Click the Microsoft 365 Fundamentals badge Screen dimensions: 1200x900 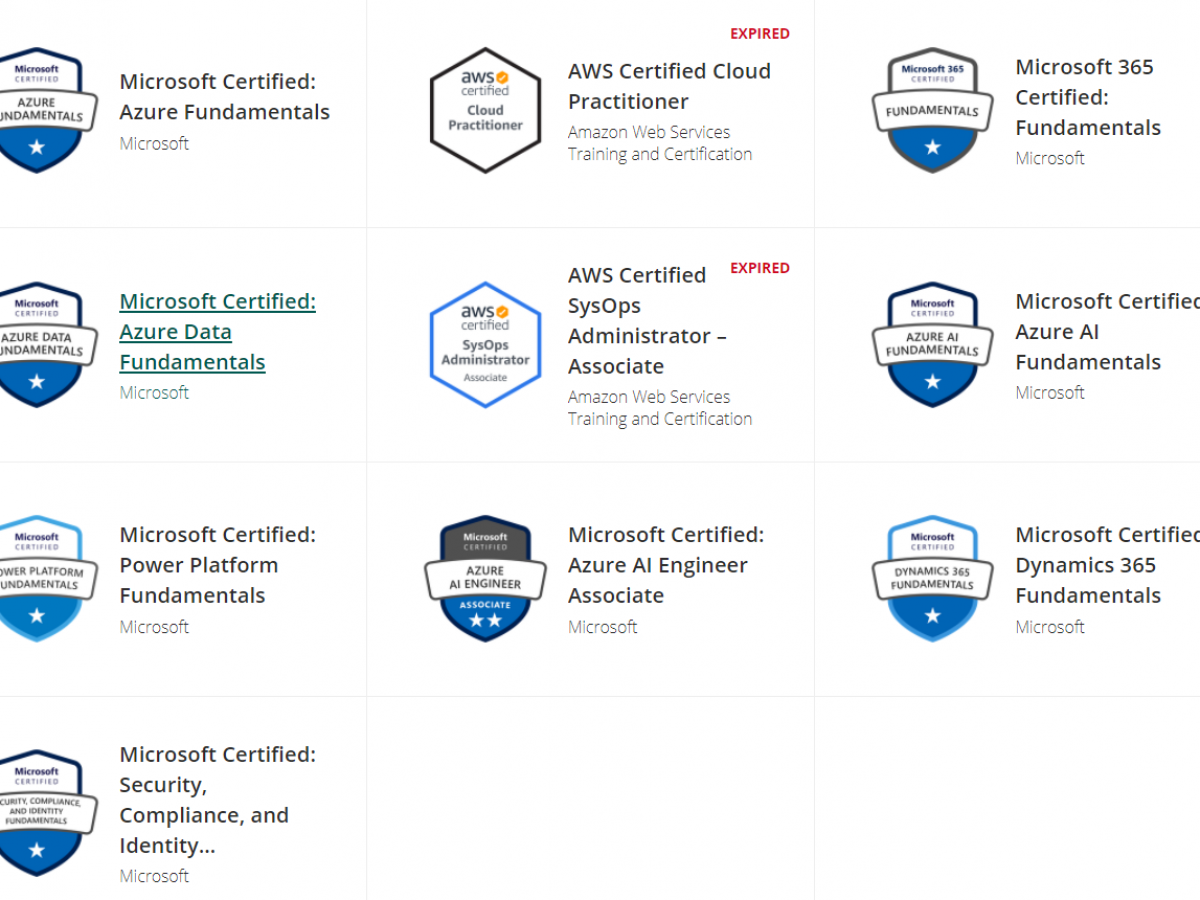tap(932, 110)
